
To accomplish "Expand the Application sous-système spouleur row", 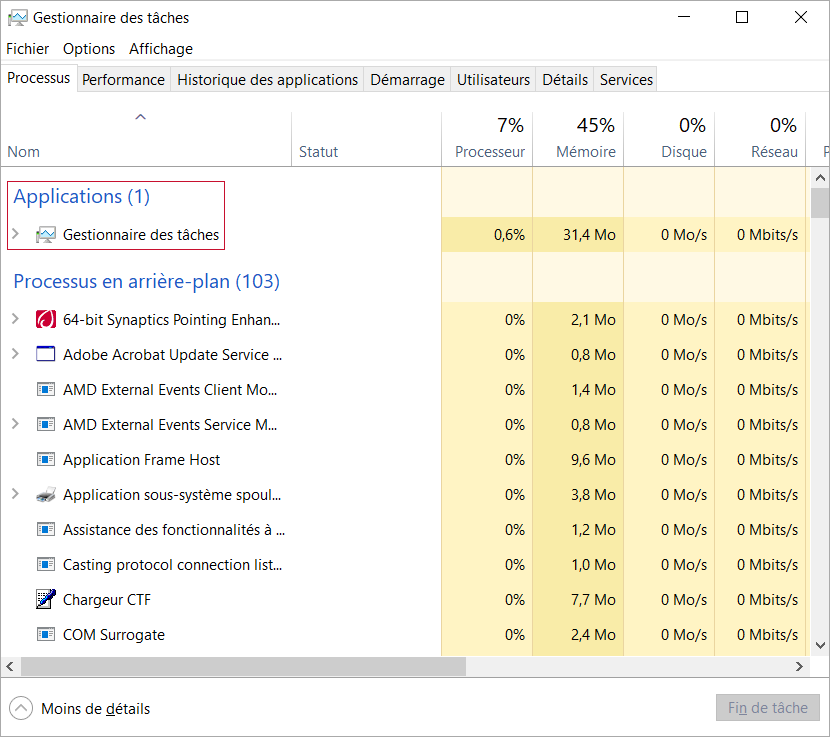I will click(x=15, y=495).
